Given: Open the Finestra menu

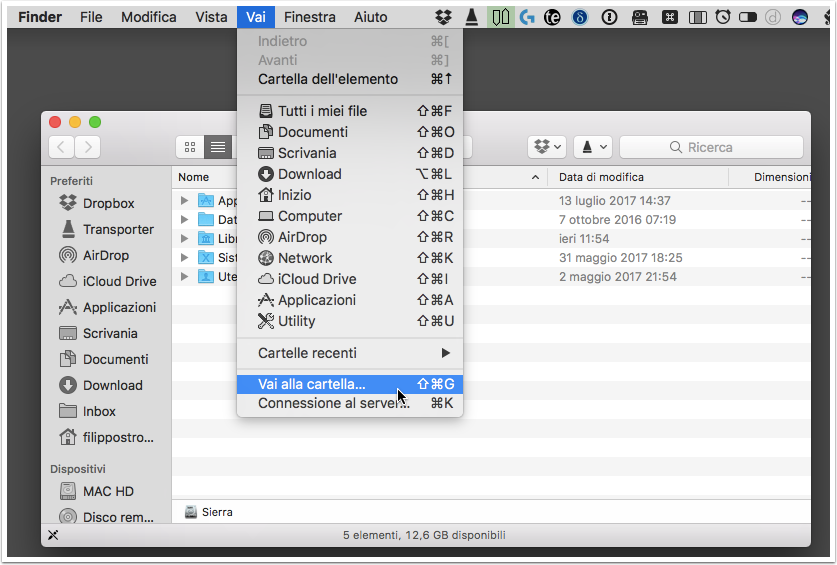Looking at the screenshot, I should 310,17.
